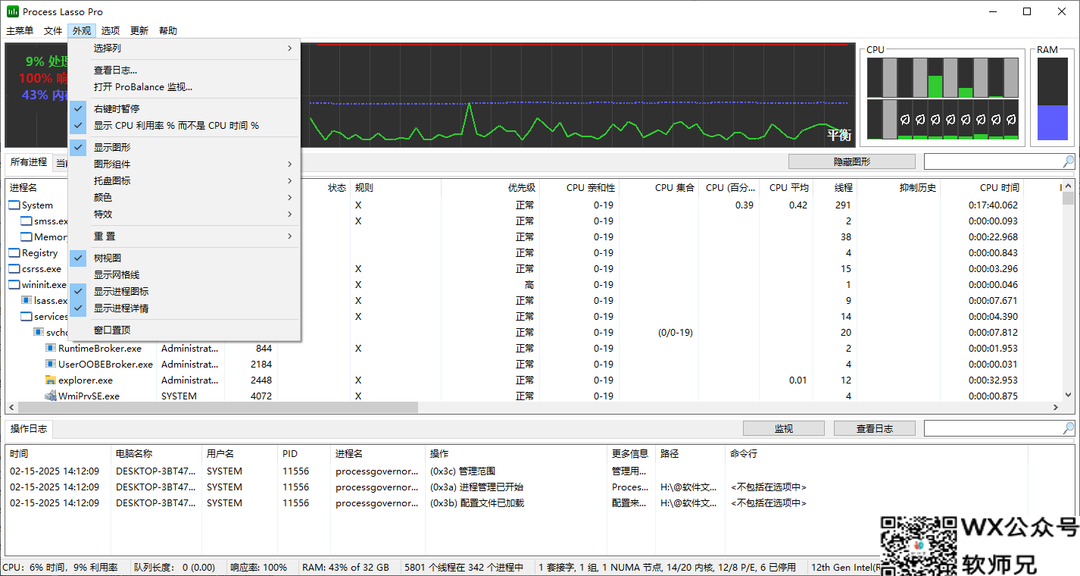Sort by the 优先级 column header
1080x576 pixels.
click(490, 187)
